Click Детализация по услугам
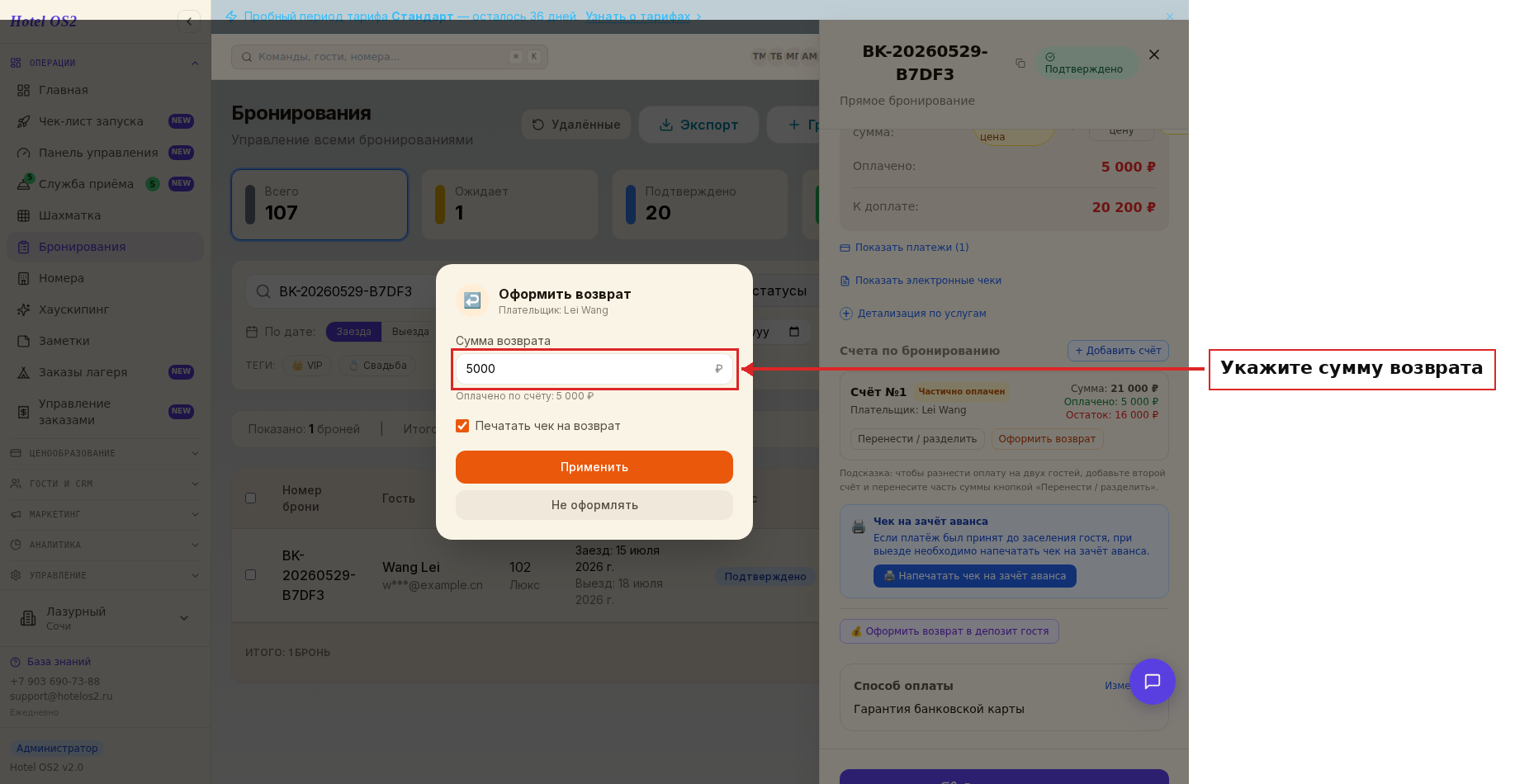 [x=913, y=314]
